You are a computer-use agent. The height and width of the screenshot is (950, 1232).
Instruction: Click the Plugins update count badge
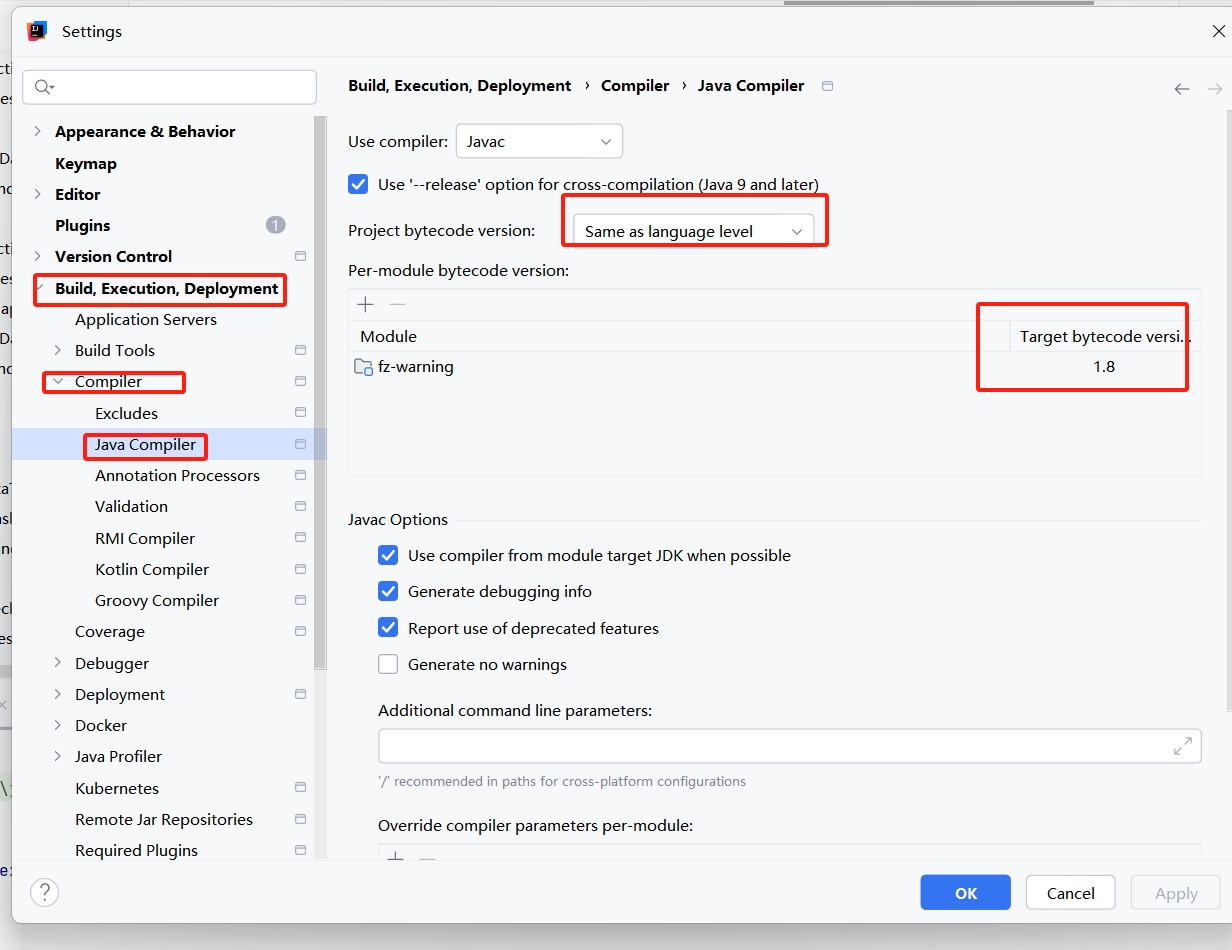click(x=276, y=225)
